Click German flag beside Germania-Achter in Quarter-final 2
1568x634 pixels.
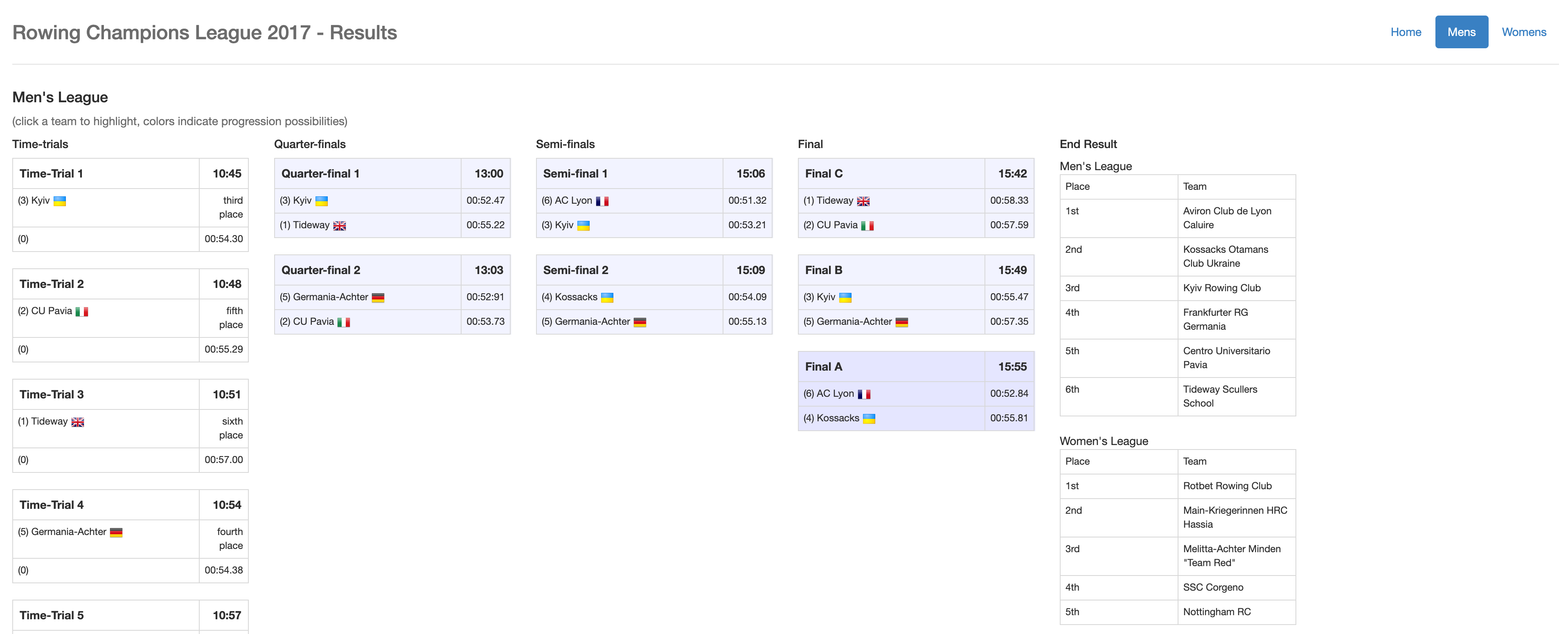(x=378, y=297)
